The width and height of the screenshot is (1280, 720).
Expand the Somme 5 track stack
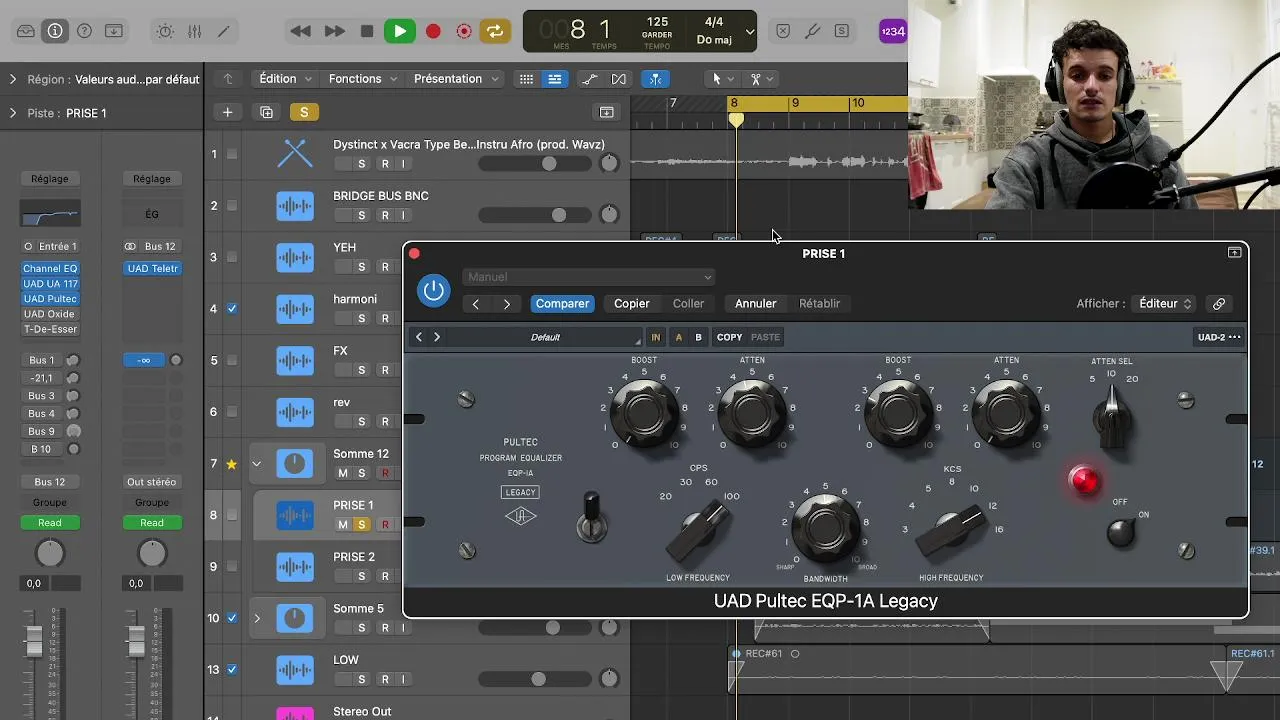click(x=256, y=618)
